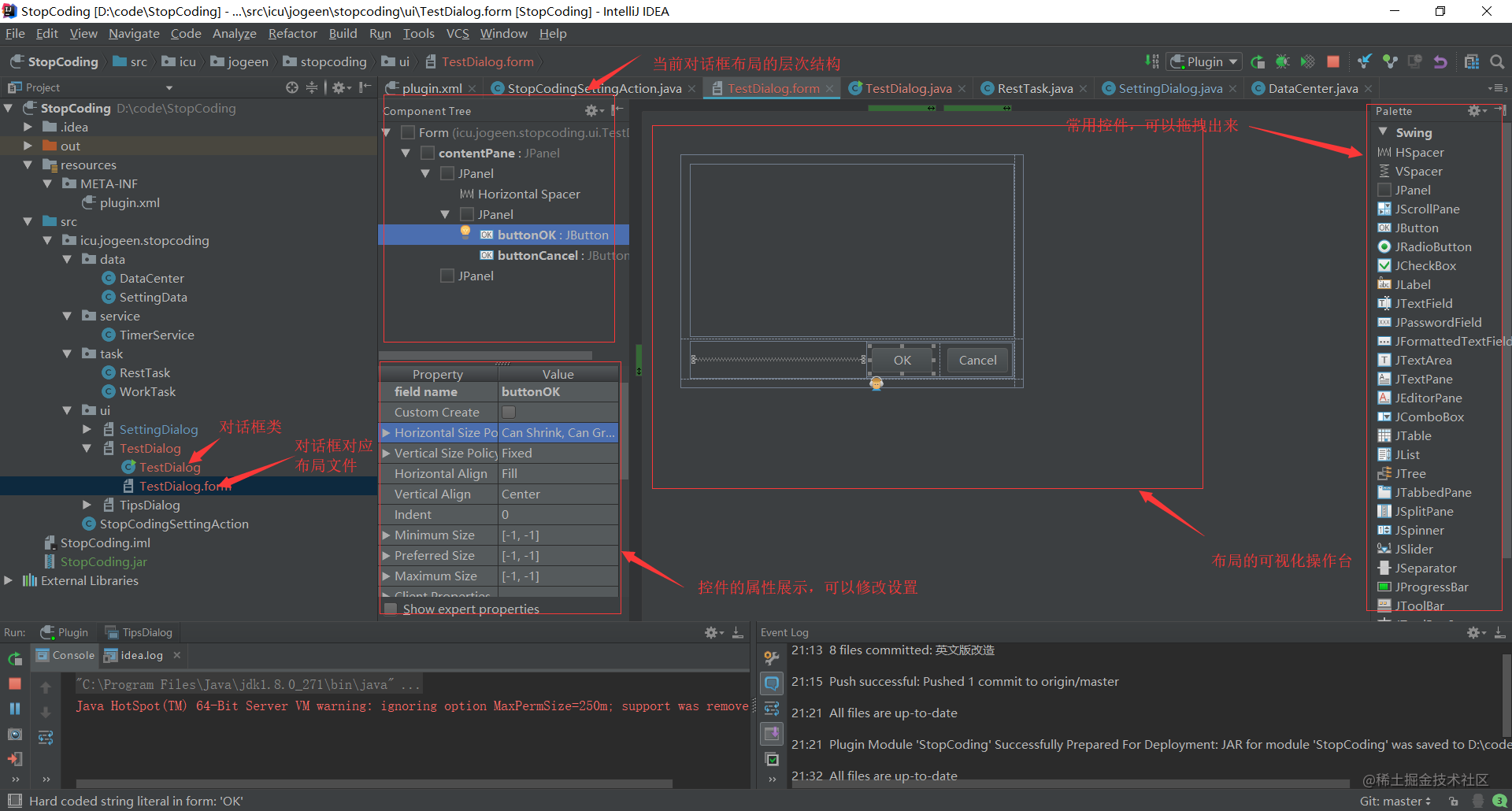This screenshot has height=811, width=1512.
Task: Collapse the icu.jogeen.stopcoding package
Action: [x=47, y=240]
